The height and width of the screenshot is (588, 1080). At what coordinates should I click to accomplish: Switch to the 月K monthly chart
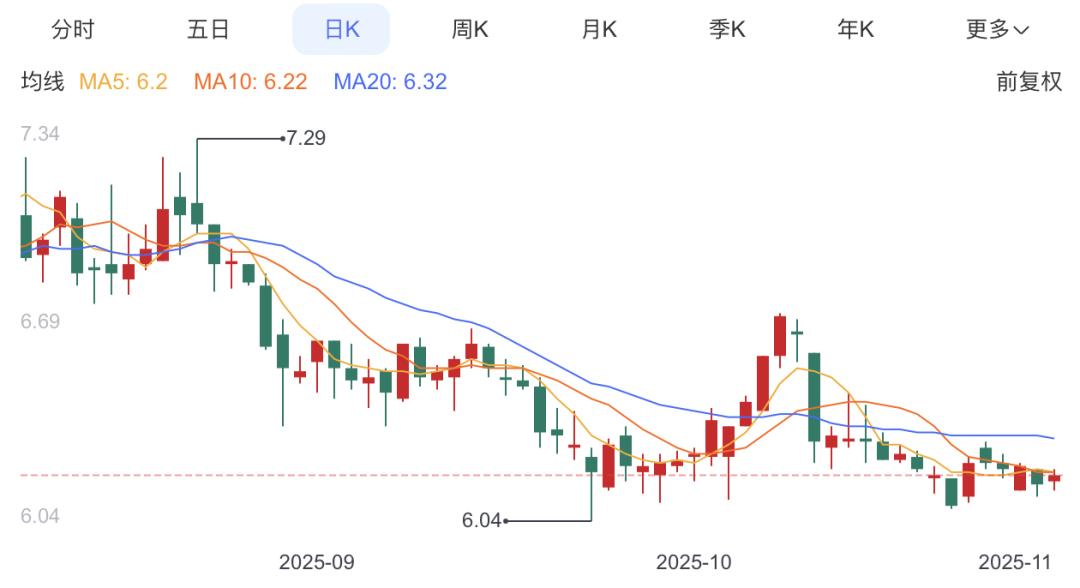(x=599, y=30)
